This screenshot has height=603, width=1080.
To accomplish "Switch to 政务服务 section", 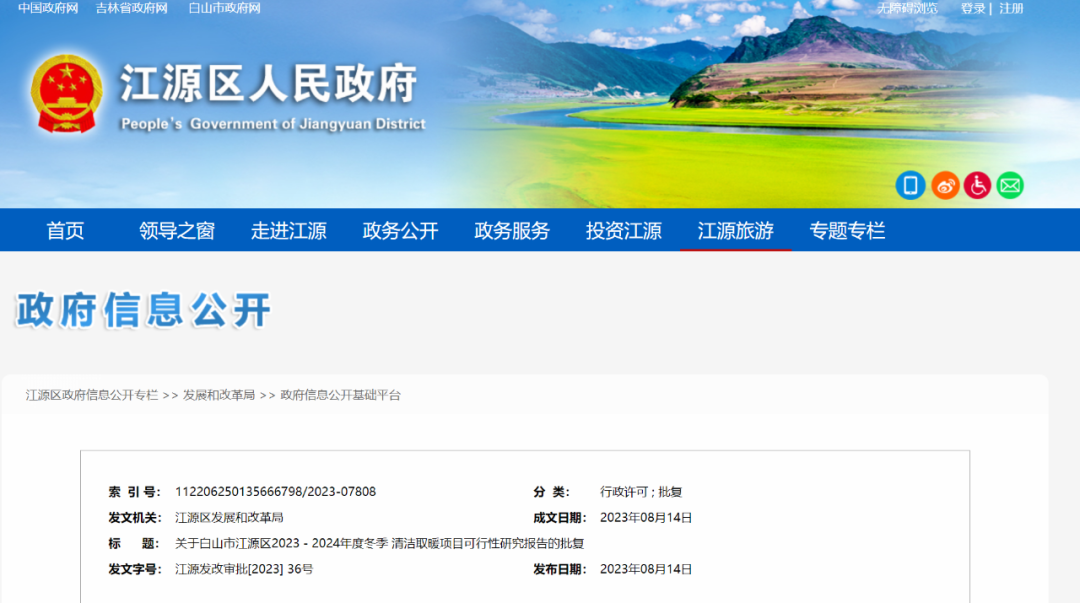I will 512,231.
